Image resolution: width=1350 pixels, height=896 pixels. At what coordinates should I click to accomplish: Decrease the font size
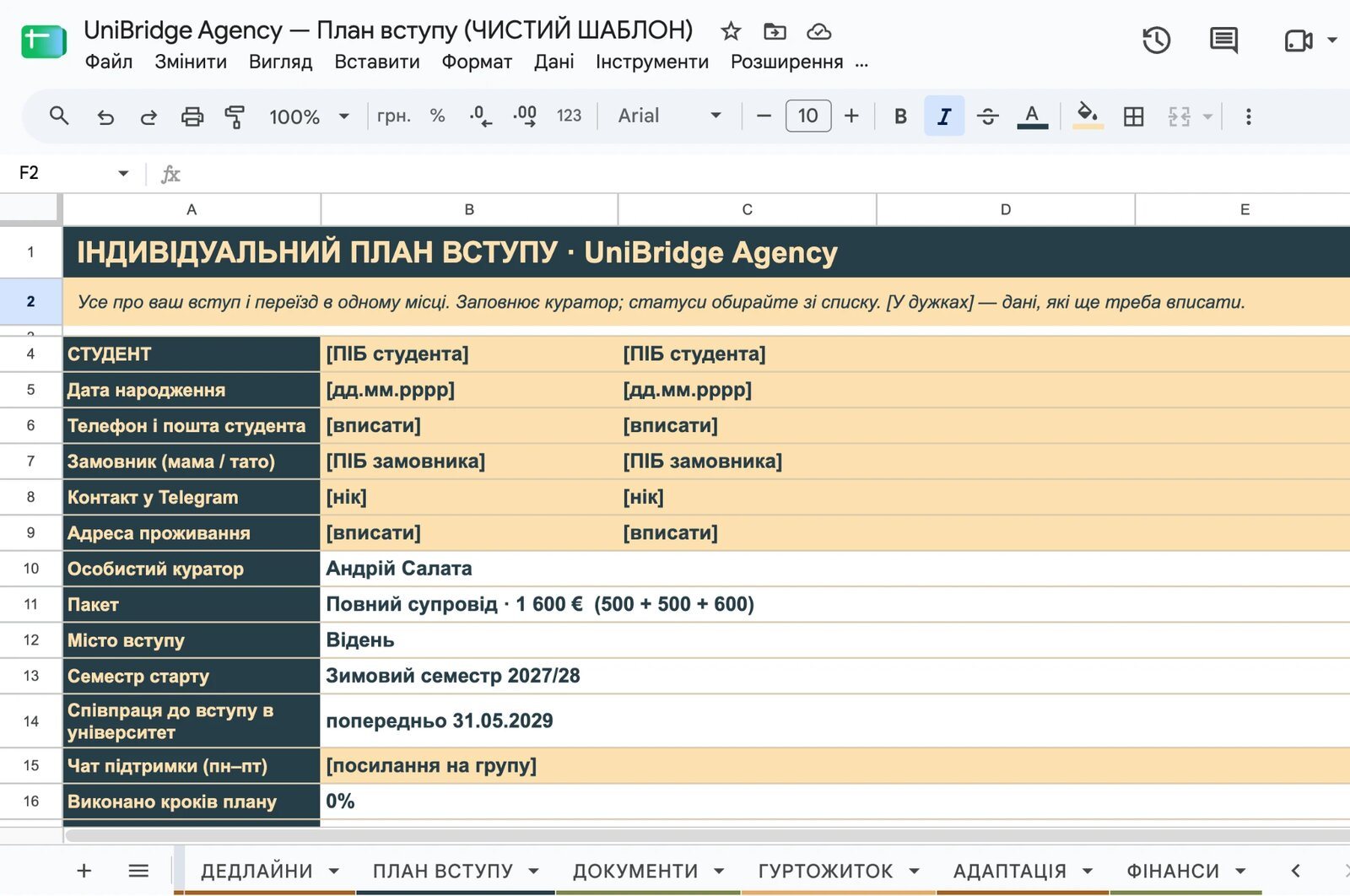pos(764,116)
